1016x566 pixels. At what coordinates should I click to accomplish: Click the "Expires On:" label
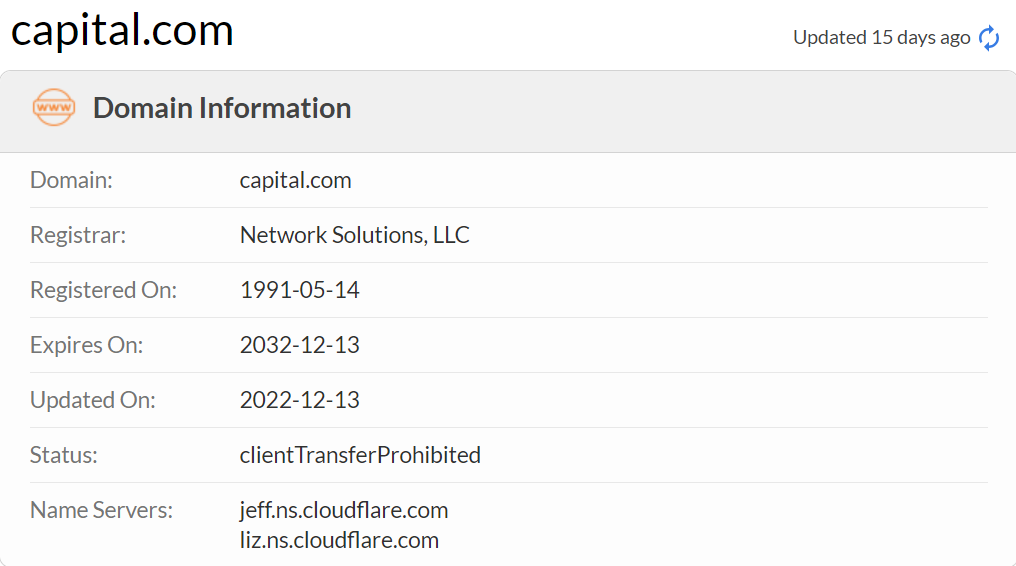[x=87, y=346]
